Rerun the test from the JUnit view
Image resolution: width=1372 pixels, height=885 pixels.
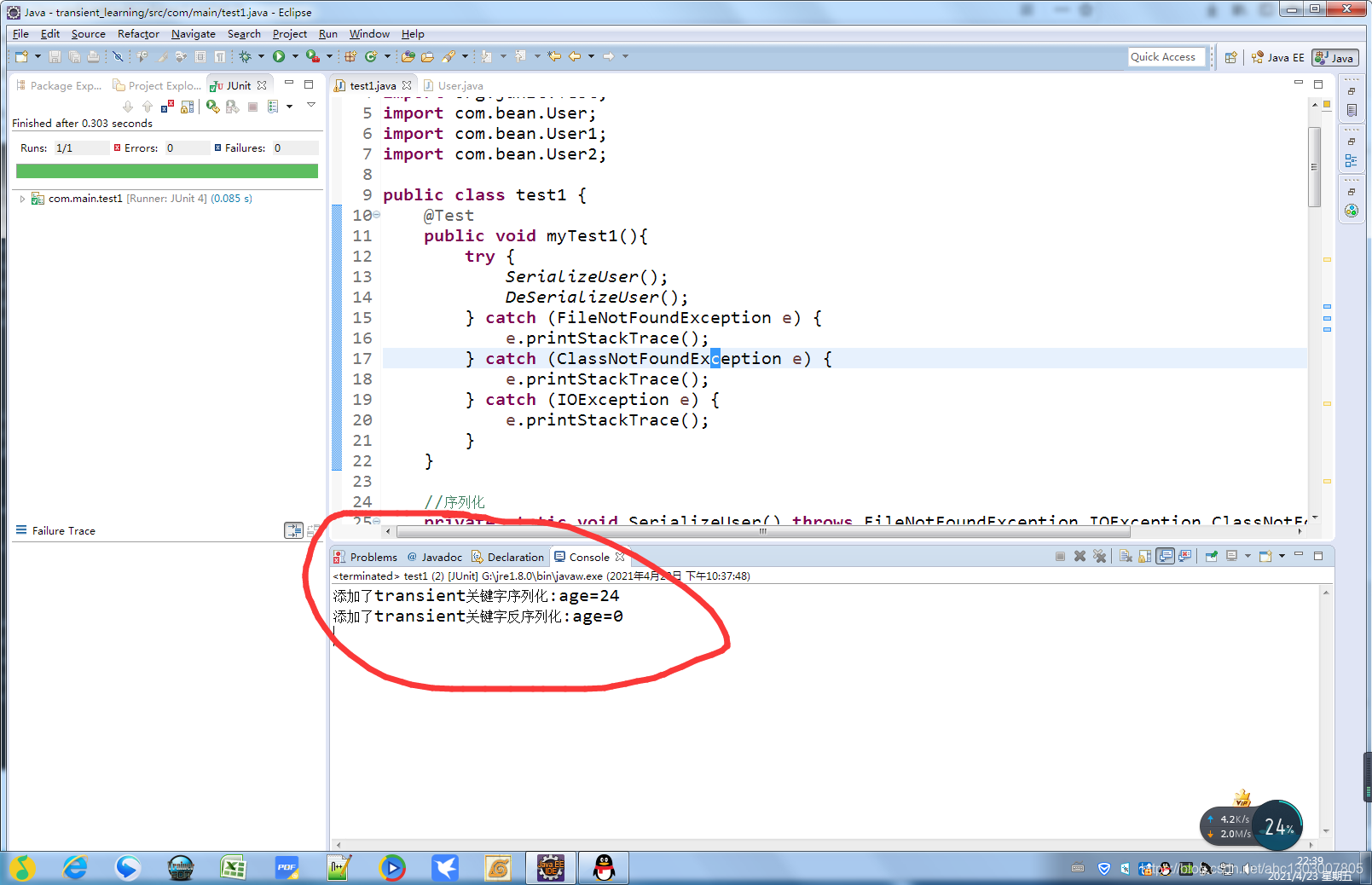coord(213,106)
